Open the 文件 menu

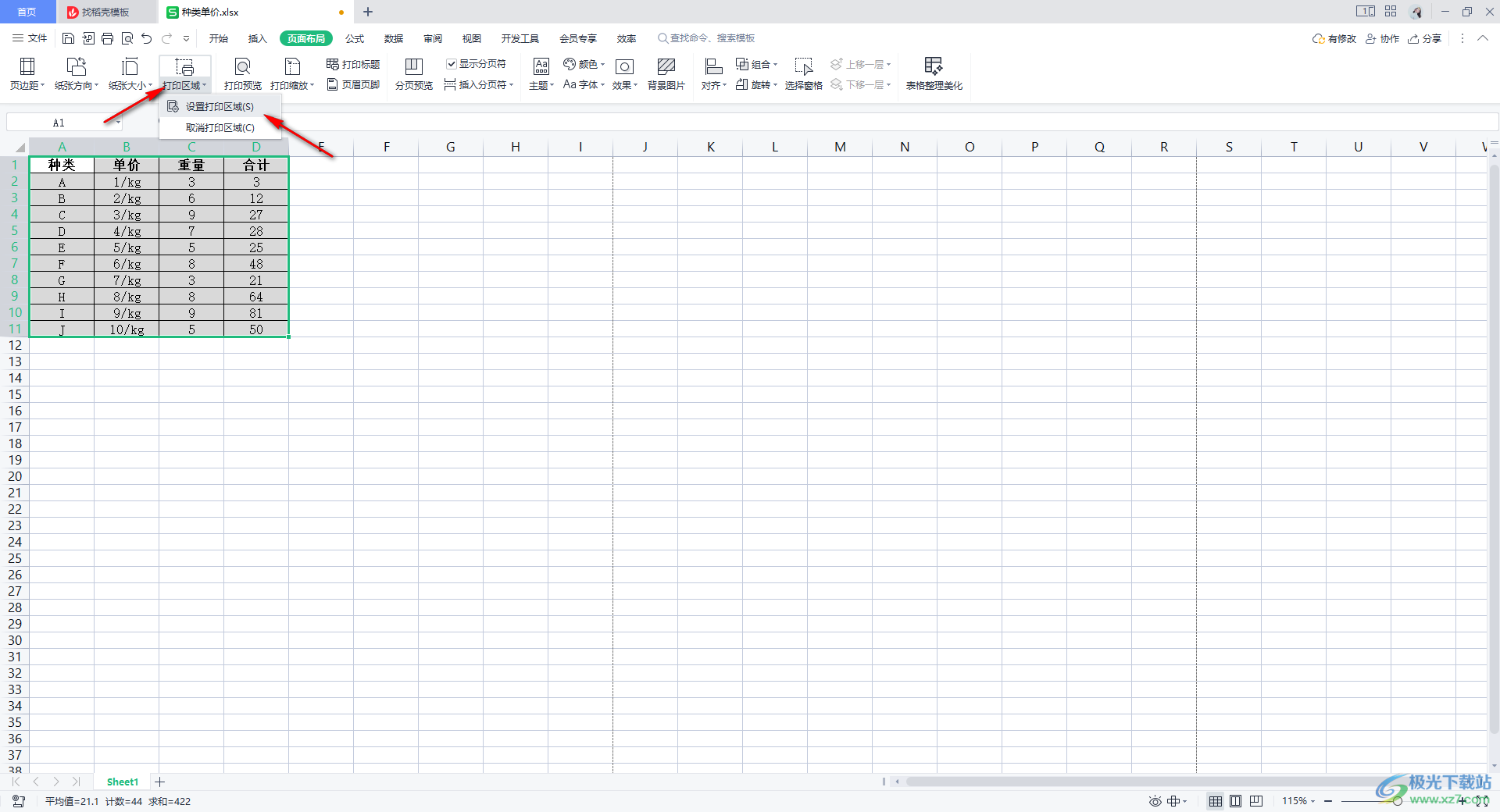30,38
